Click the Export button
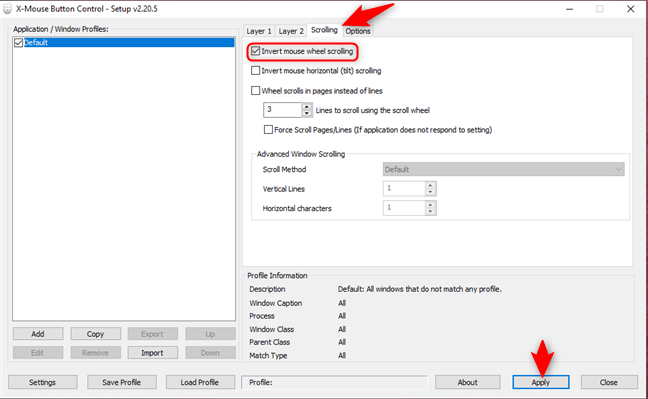The width and height of the screenshot is (648, 399). 152,334
